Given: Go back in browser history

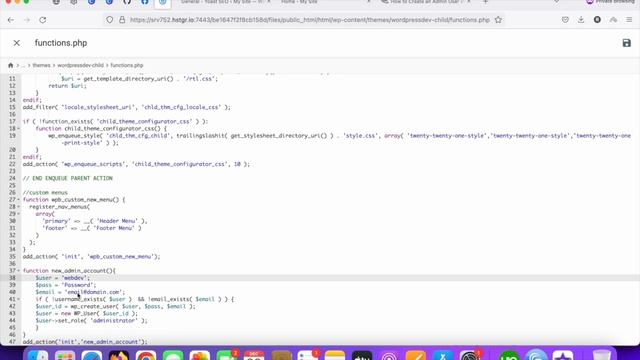Looking at the screenshot, I should click(x=11, y=20).
